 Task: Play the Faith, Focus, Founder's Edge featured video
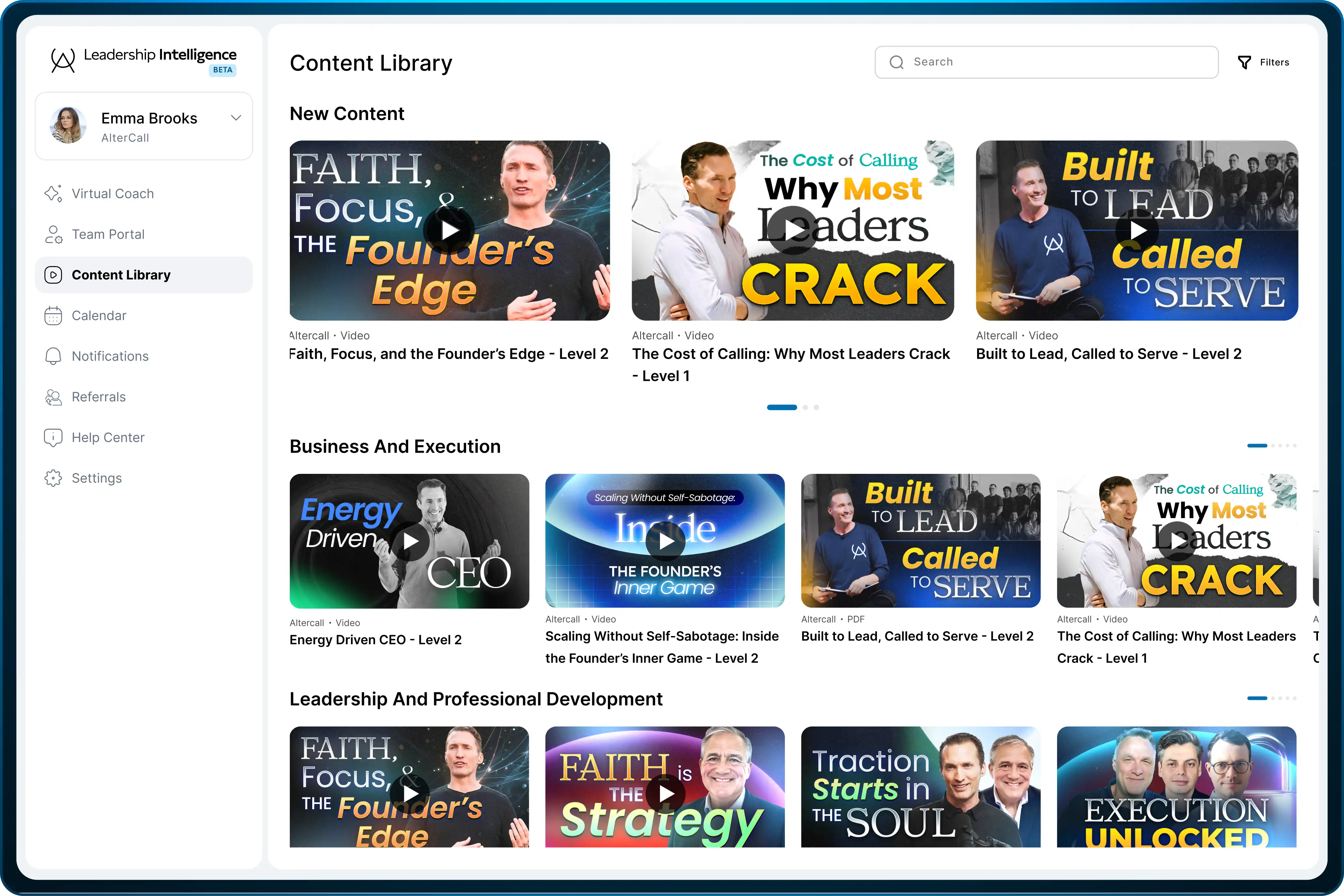pyautogui.click(x=449, y=230)
